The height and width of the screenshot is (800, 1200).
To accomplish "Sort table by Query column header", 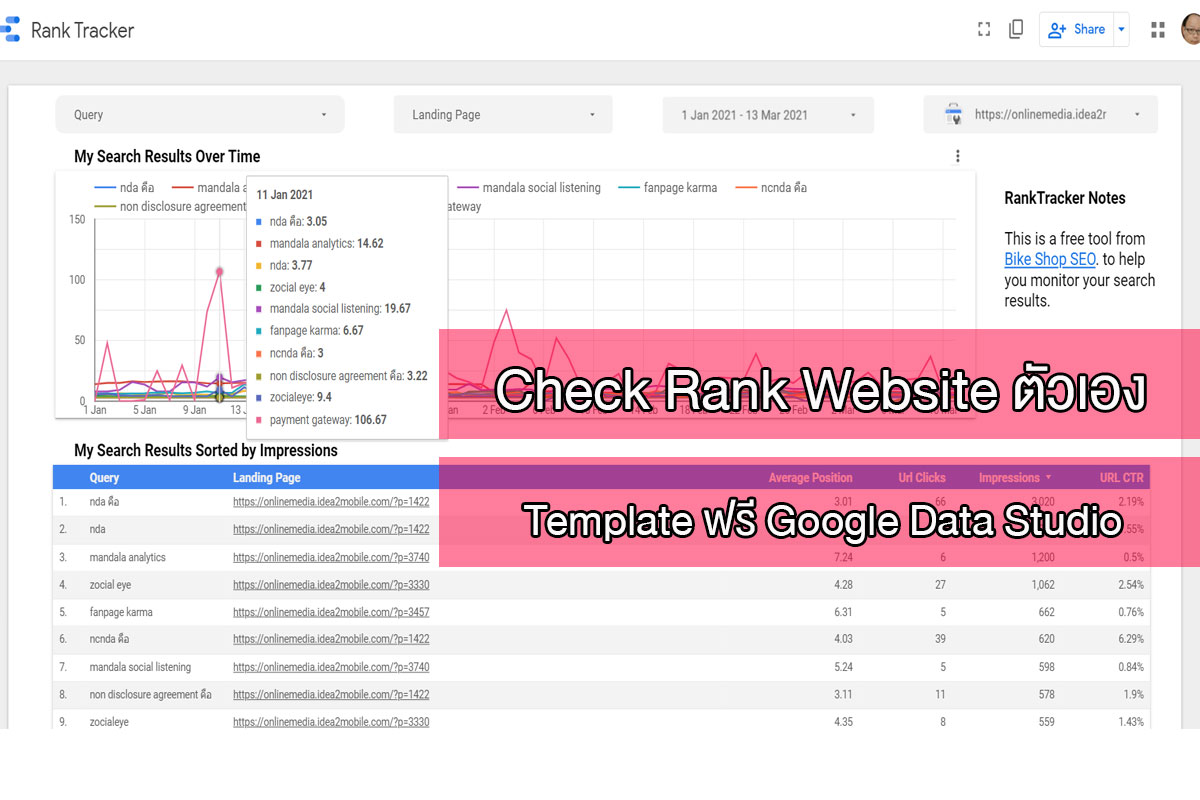I will (x=104, y=478).
